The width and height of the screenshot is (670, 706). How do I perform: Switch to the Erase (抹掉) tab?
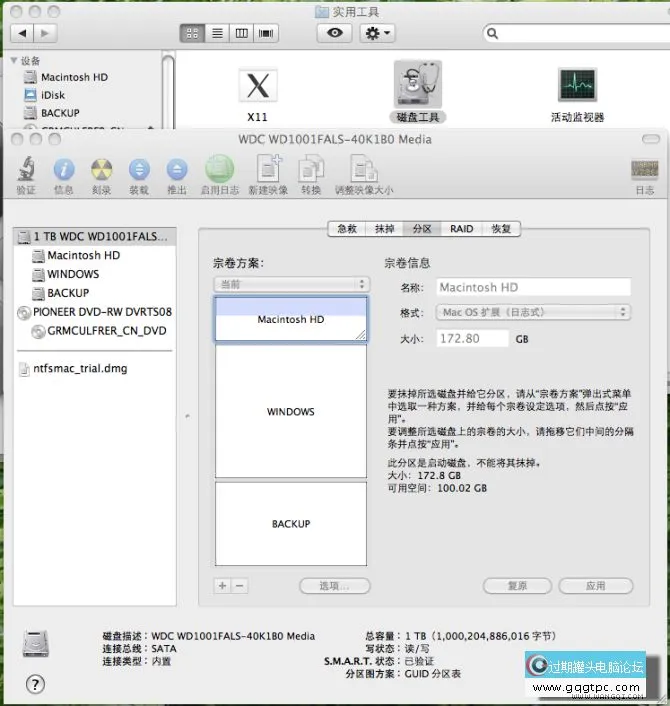pyautogui.click(x=385, y=229)
